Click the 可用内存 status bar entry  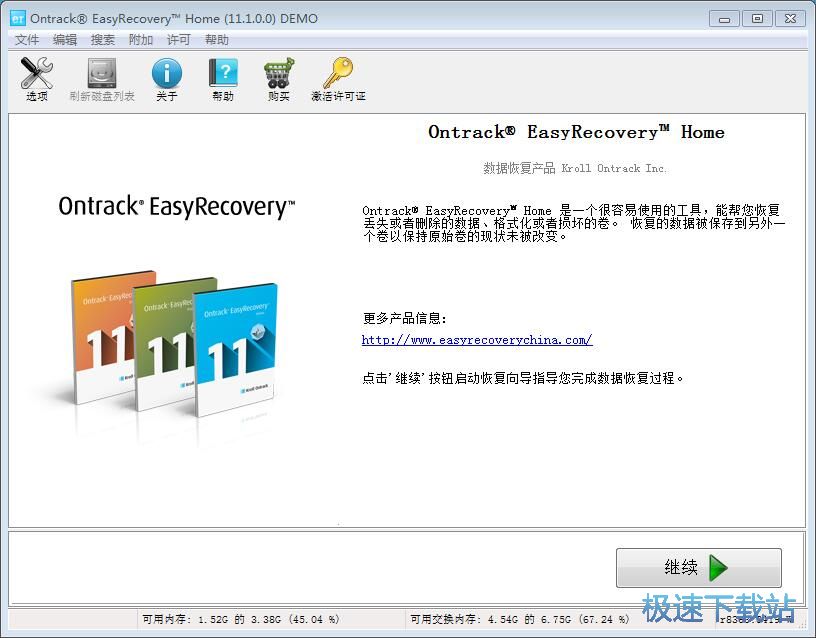240,619
